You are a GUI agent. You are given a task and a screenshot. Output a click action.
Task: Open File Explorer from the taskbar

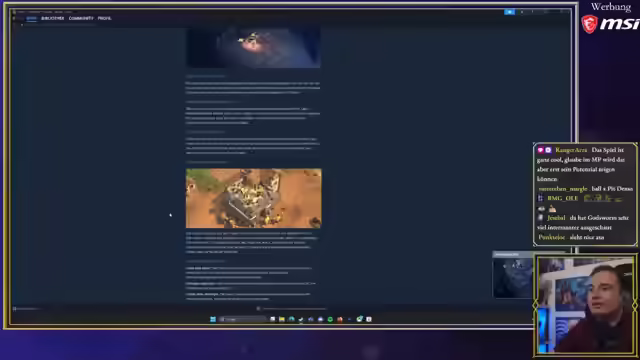pyautogui.click(x=282, y=319)
